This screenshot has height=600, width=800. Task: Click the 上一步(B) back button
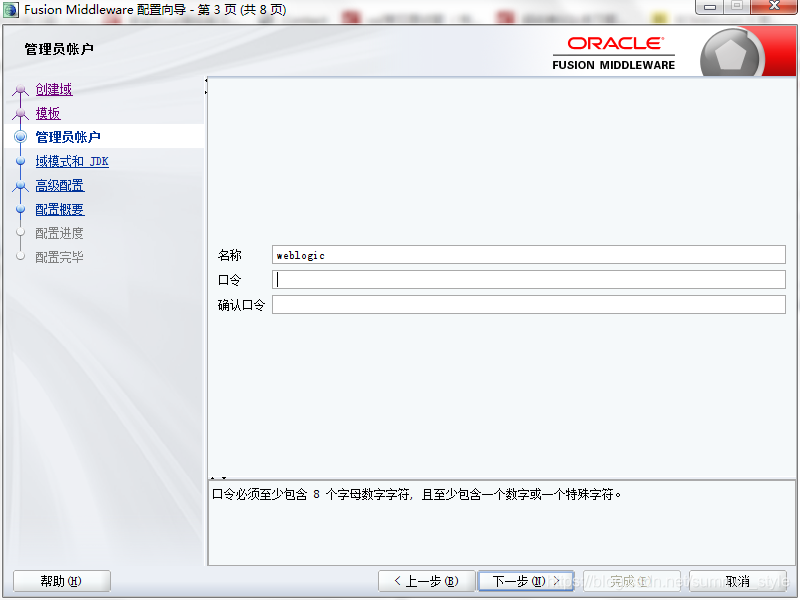(427, 581)
